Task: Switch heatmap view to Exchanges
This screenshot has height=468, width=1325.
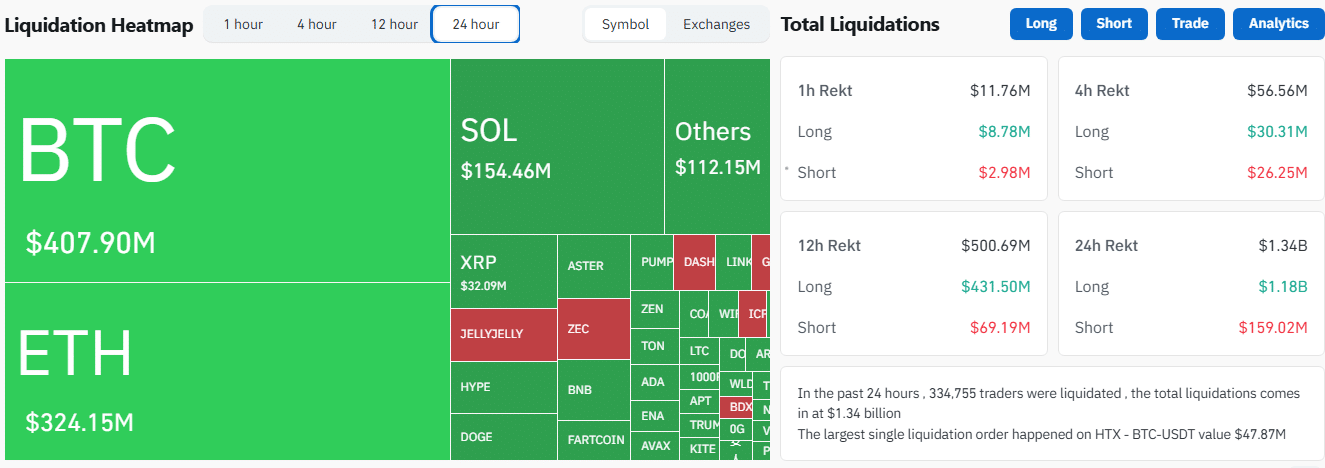Action: (716, 24)
